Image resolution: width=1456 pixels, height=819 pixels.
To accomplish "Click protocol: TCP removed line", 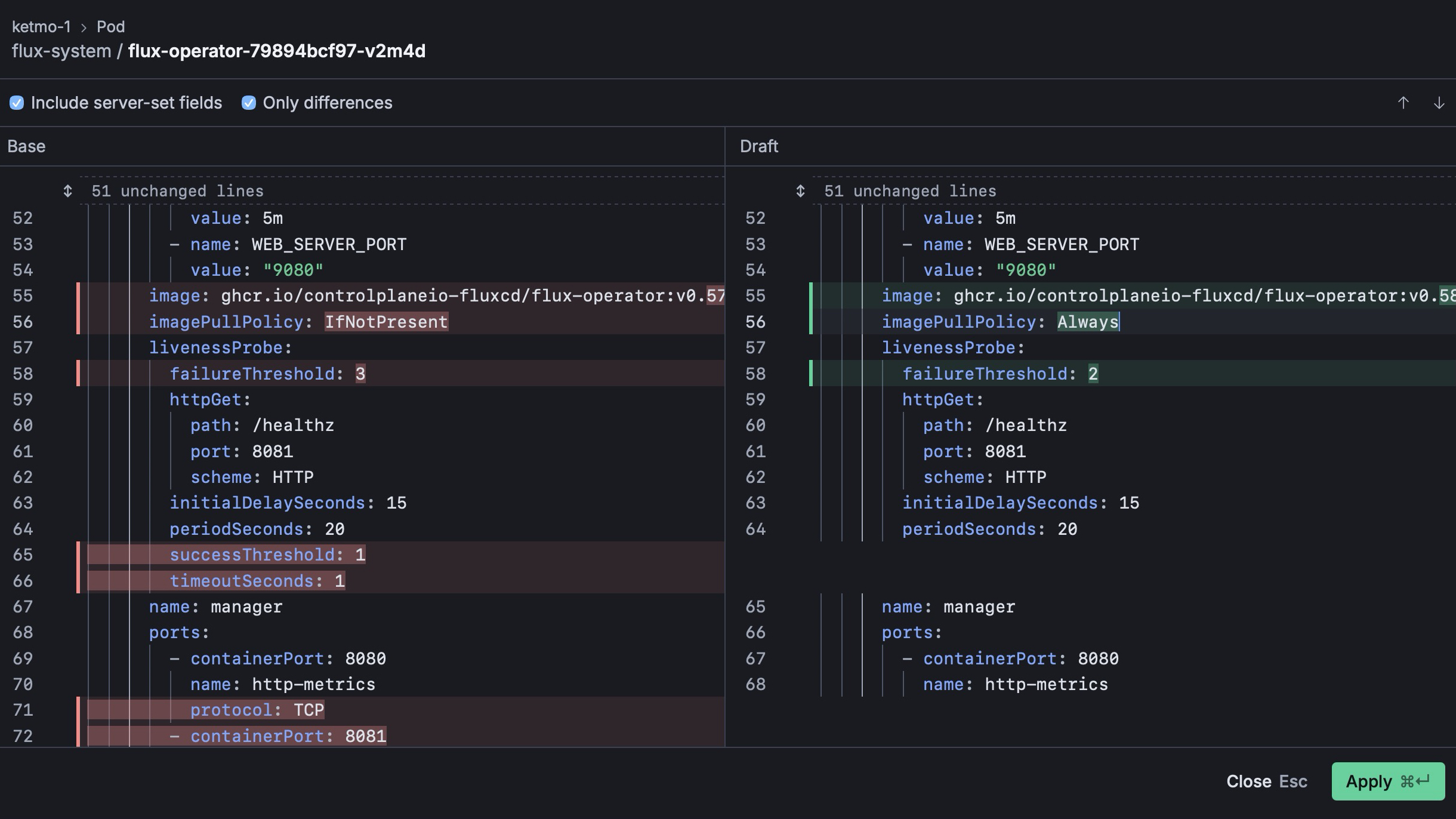I will 257,710.
